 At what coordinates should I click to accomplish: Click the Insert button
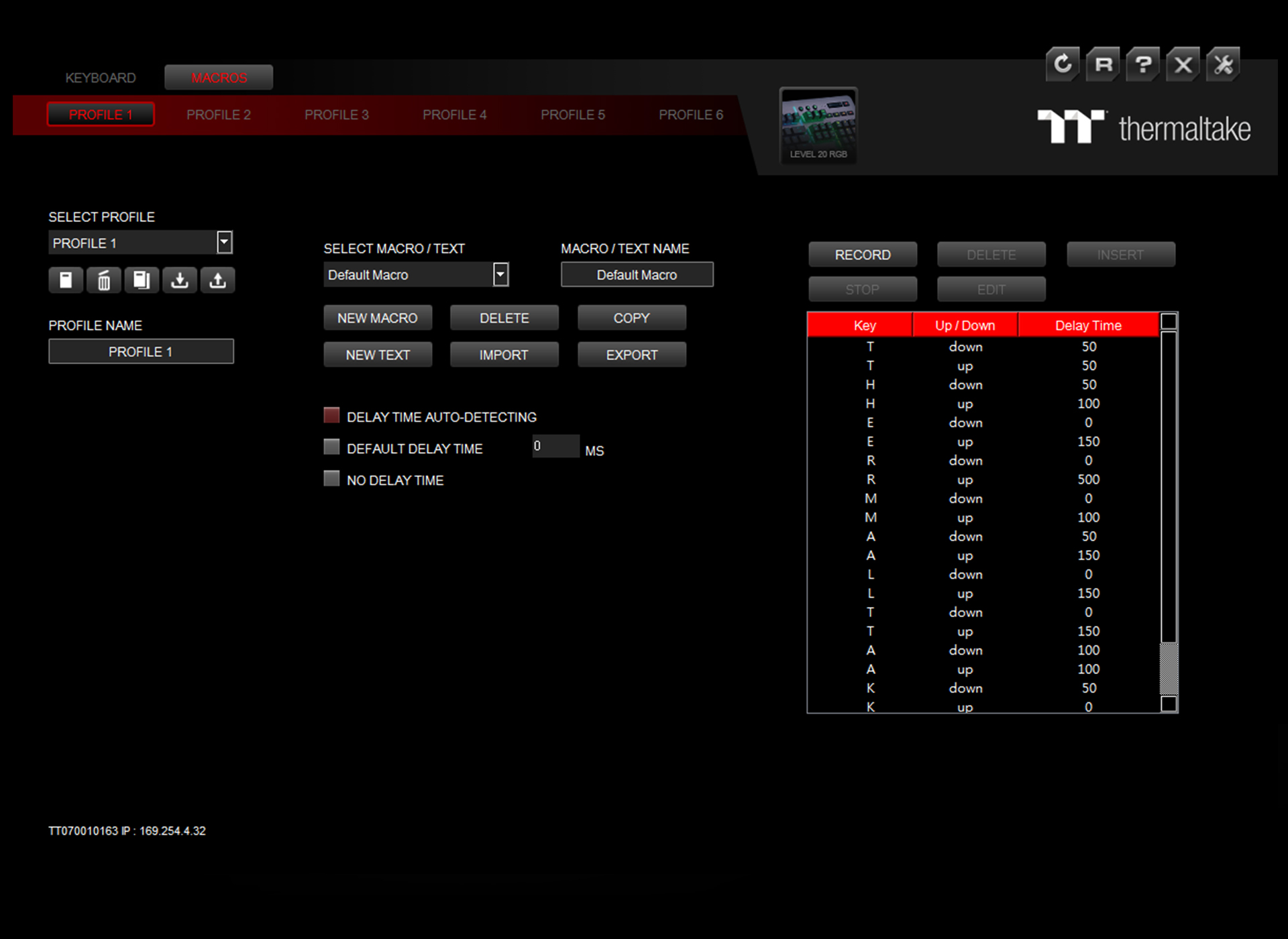coord(1121,255)
